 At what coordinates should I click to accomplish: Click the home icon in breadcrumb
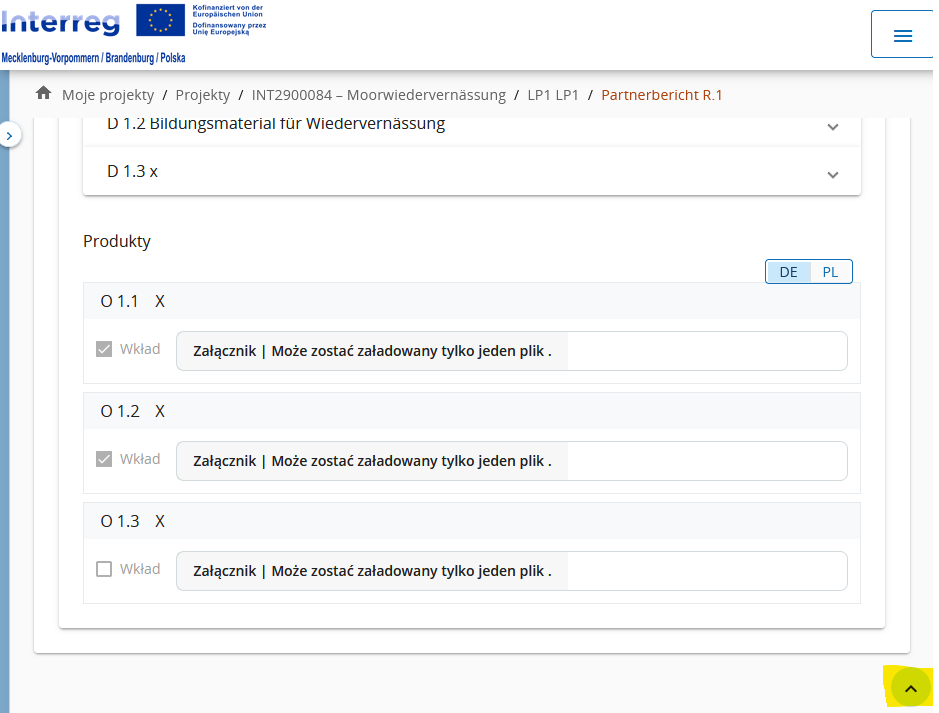tap(43, 94)
